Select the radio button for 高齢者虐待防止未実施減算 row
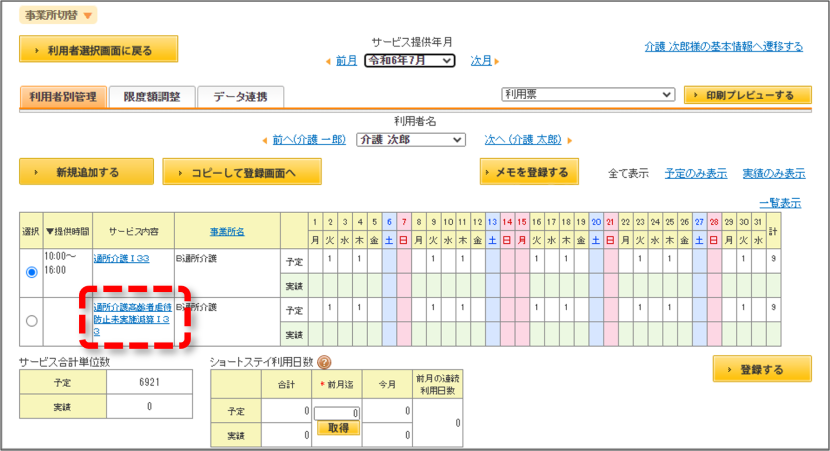The image size is (830, 451). (32, 321)
